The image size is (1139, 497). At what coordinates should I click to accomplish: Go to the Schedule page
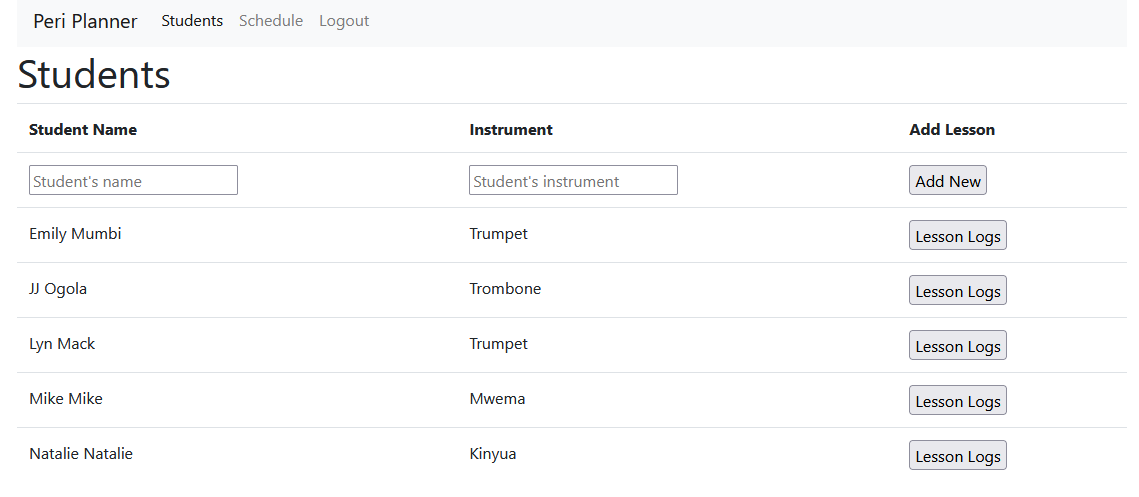tap(271, 21)
